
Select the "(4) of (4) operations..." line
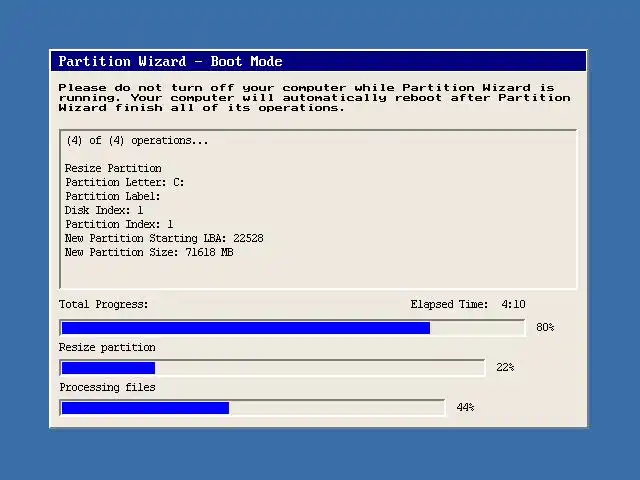[137, 140]
